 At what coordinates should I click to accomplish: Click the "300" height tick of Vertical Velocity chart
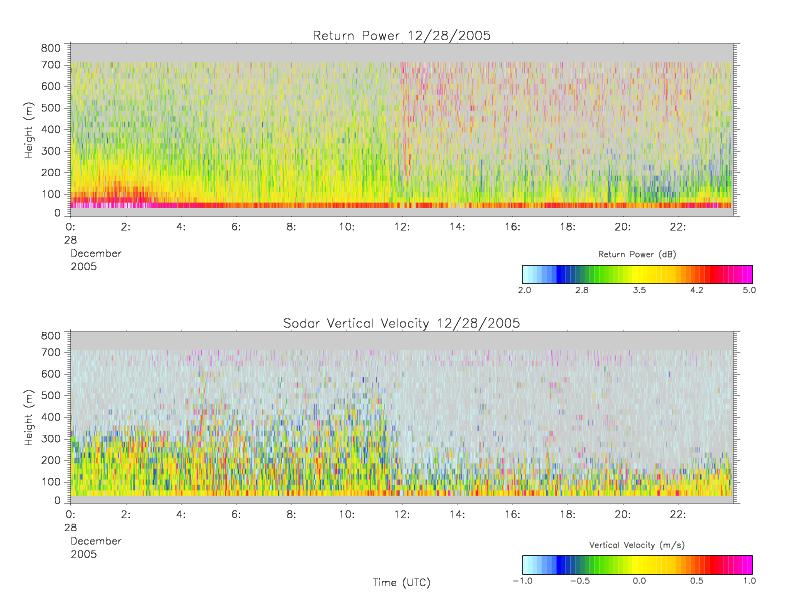[50, 438]
